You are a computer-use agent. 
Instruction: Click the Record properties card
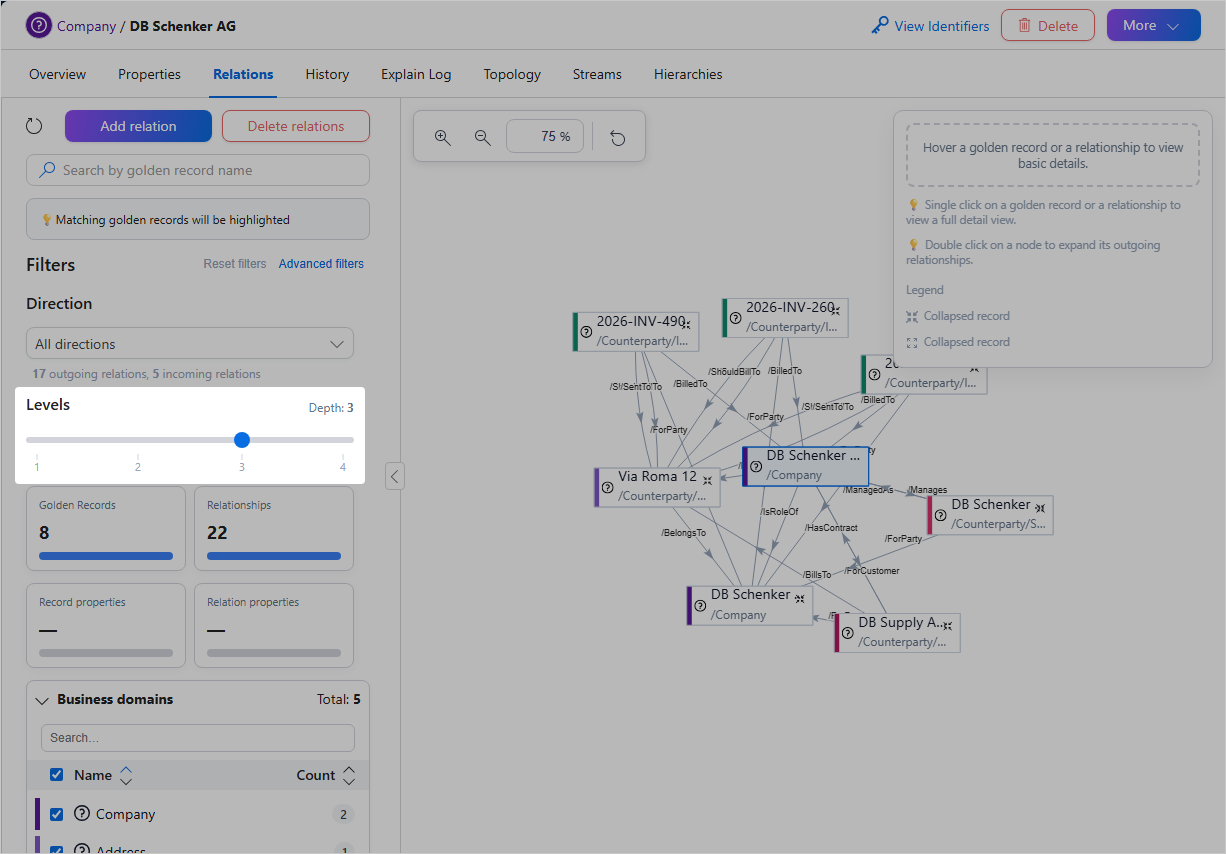106,626
